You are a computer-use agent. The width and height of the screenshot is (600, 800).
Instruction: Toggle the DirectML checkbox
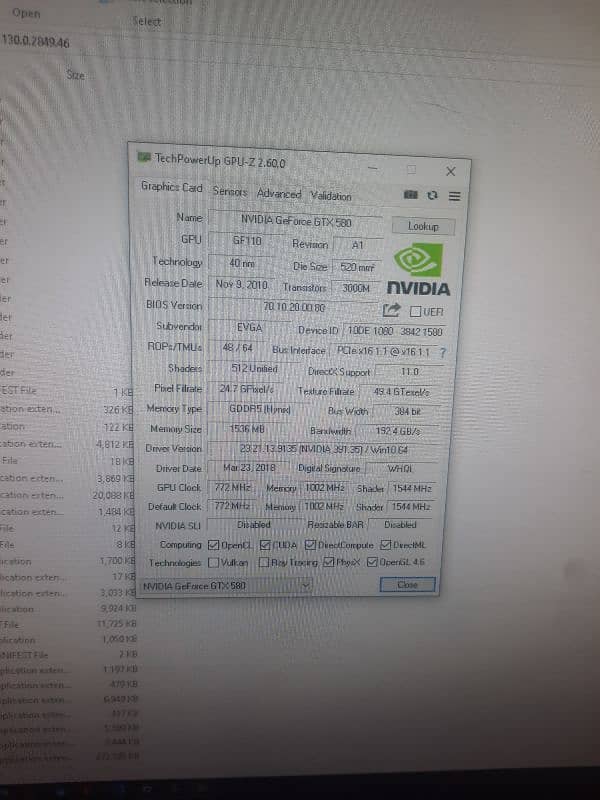[386, 545]
